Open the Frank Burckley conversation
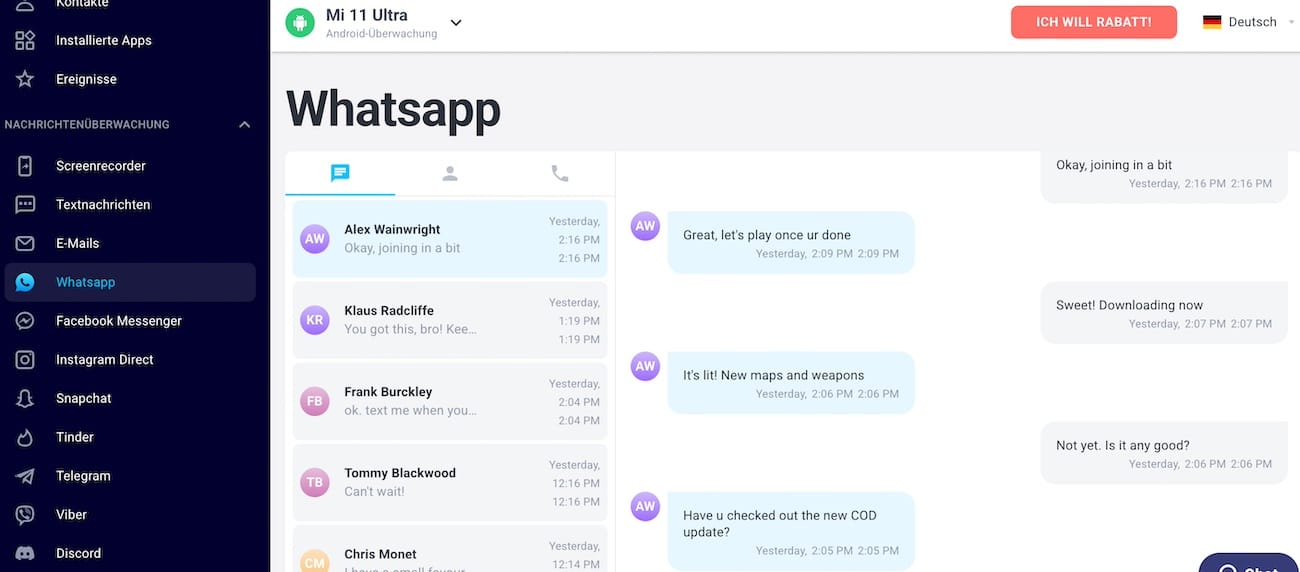1300x572 pixels. [x=450, y=401]
